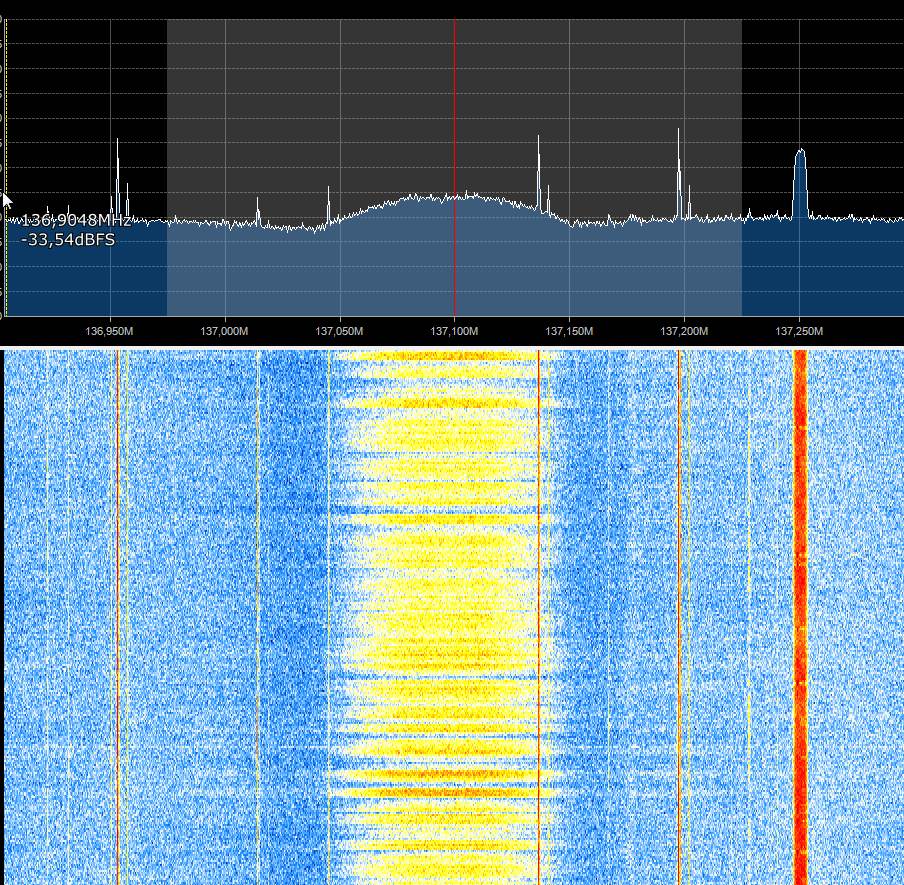Click the thick red carrier band in waterfall
Image resolution: width=904 pixels, height=885 pixels.
click(x=800, y=617)
